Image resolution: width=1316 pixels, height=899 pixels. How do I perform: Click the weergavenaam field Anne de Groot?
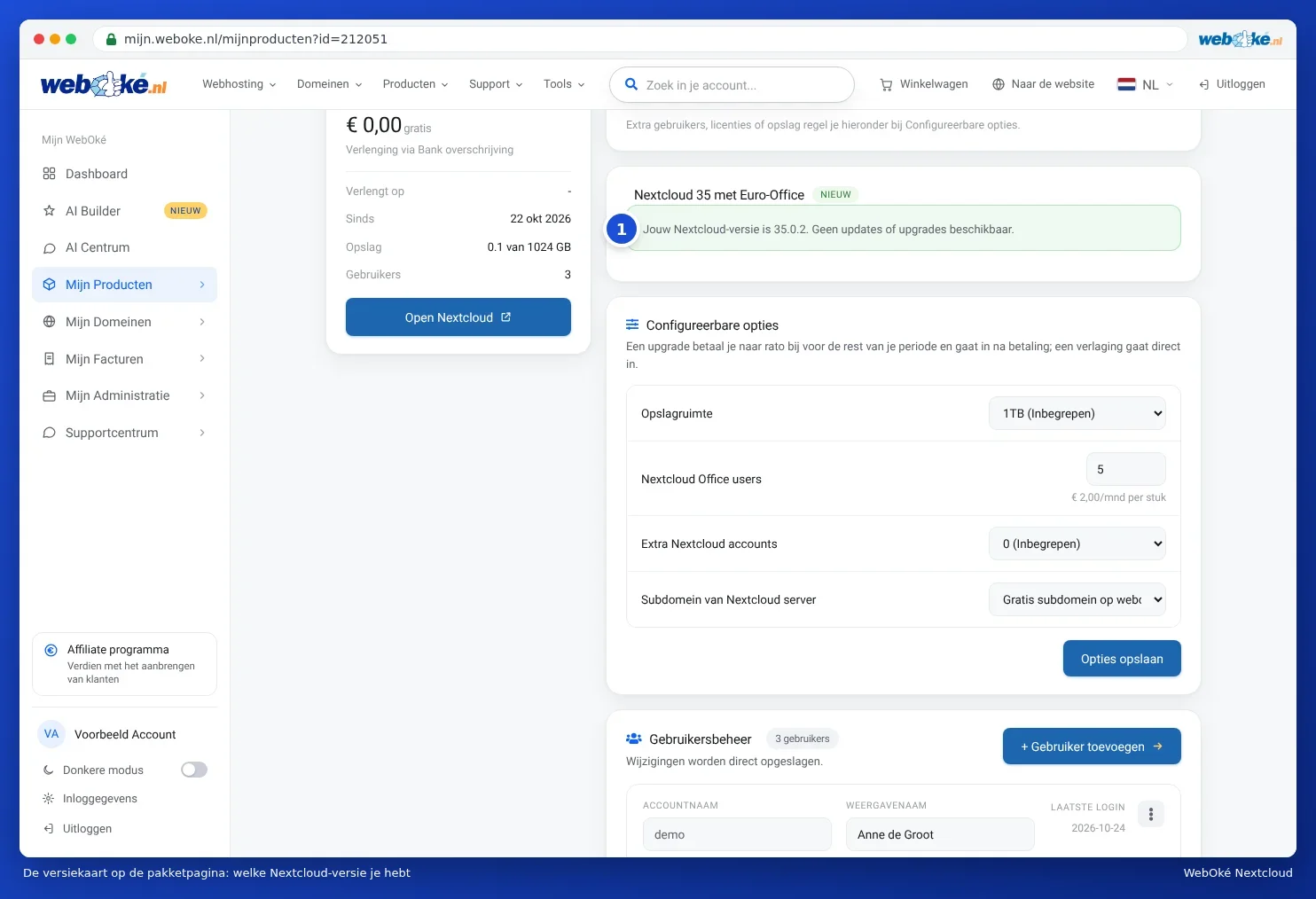(x=940, y=834)
